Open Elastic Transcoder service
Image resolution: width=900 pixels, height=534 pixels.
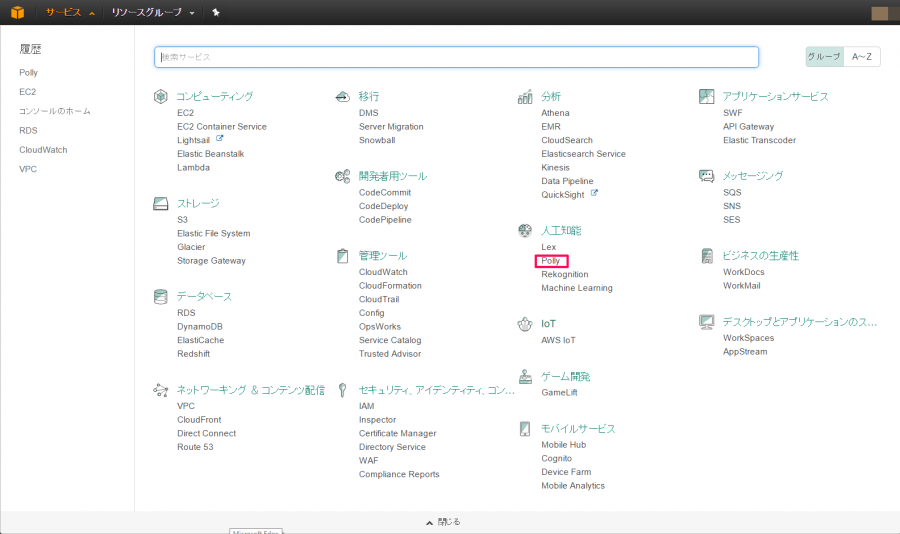pyautogui.click(x=759, y=140)
